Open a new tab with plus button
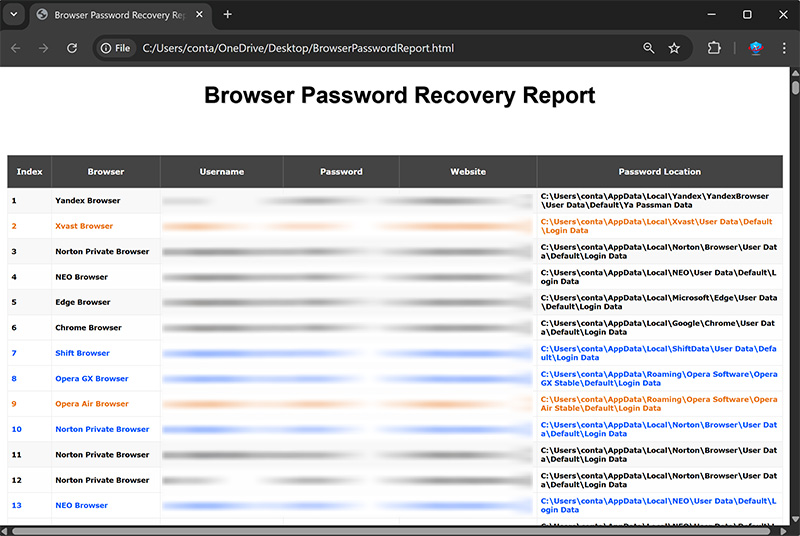The width and height of the screenshot is (800, 536). tap(228, 15)
